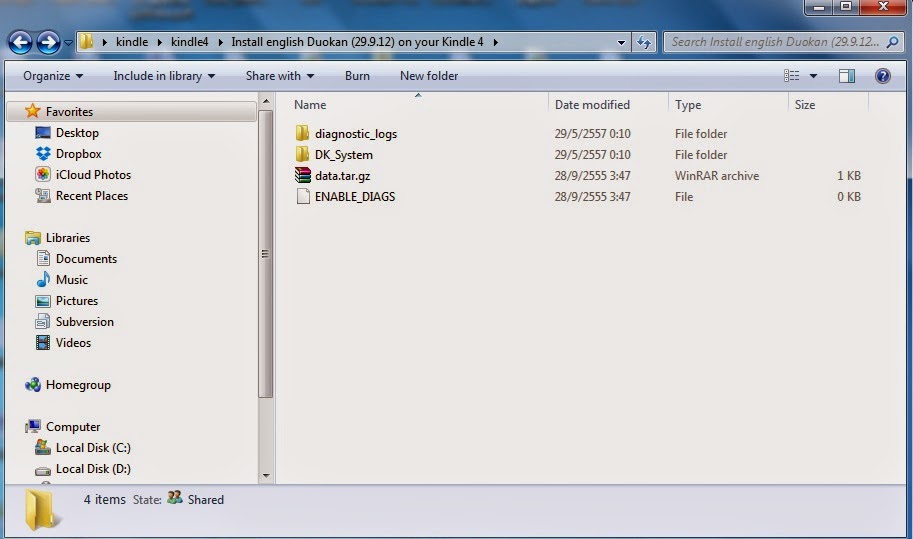913x539 pixels.
Task: Sort files by Date modified column
Action: (x=592, y=105)
